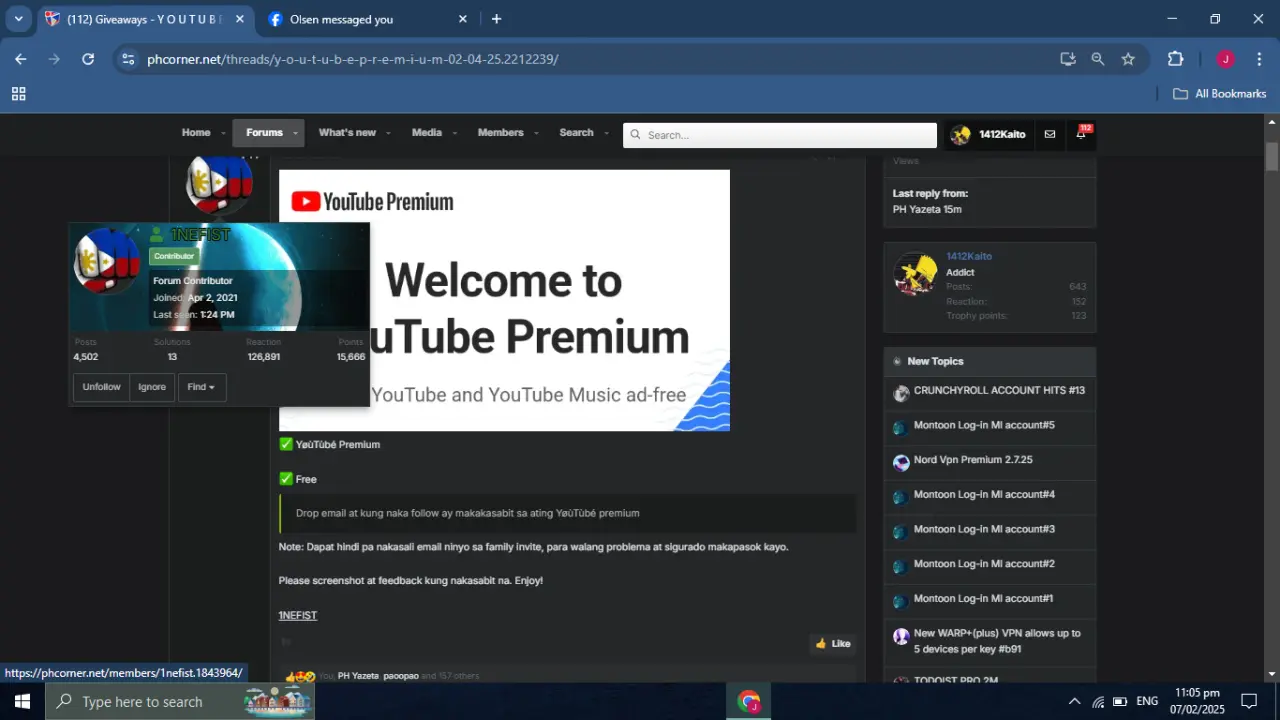Expand the Forums menu arrow

click(295, 133)
